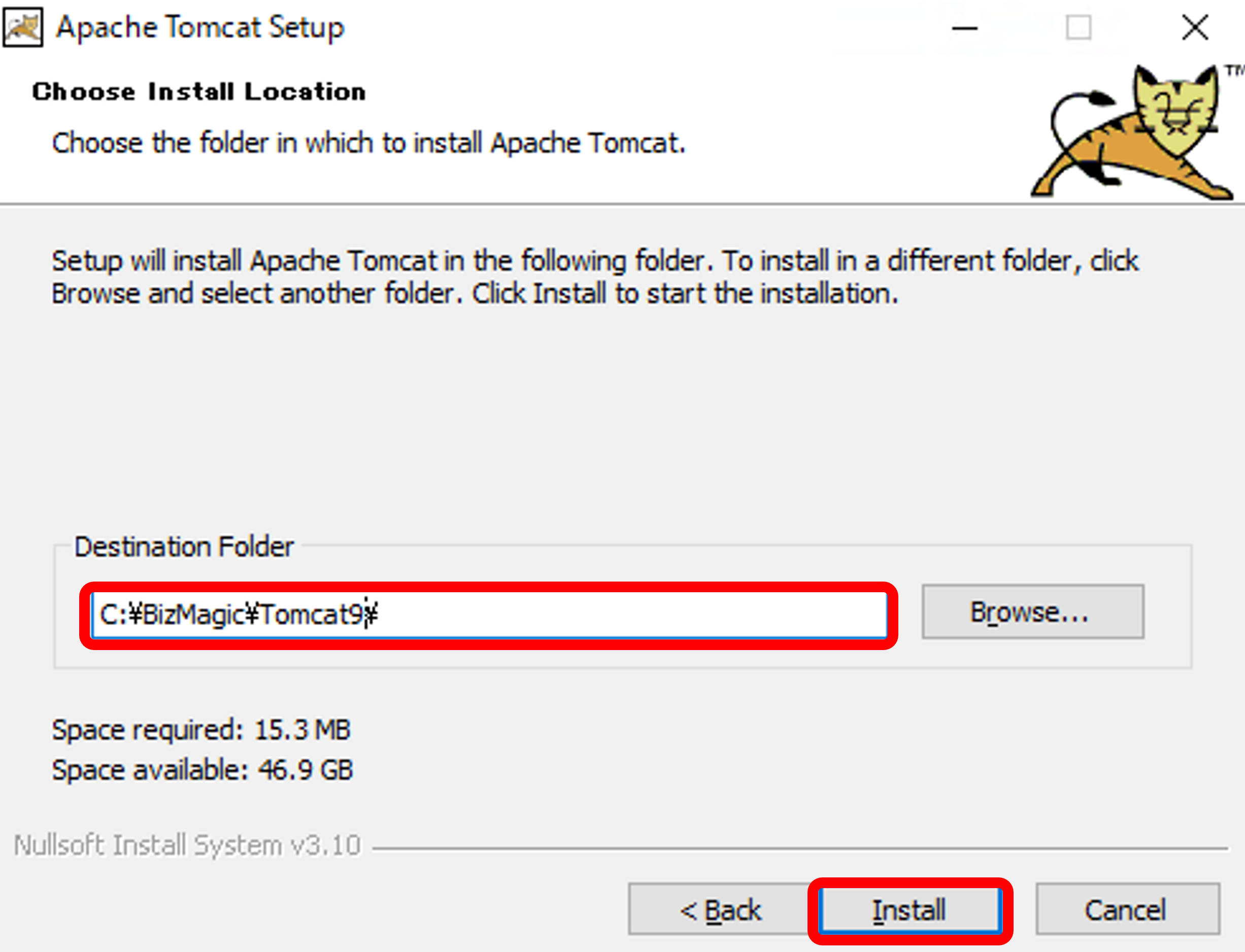Minimize the Apache Tomcat Setup window
The height and width of the screenshot is (952, 1245).
coord(964,27)
